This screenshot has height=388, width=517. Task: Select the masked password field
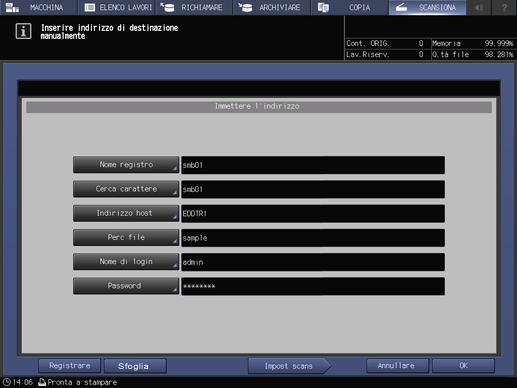[x=313, y=286]
